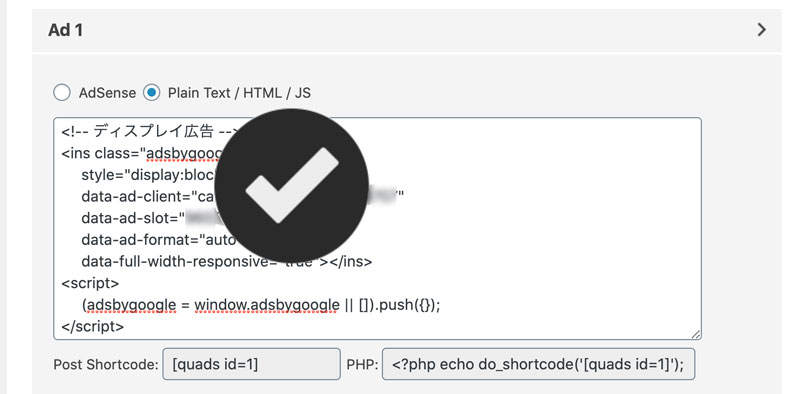Place cursor on the closing </script> line
This screenshot has height=394, width=800.
pos(92,327)
